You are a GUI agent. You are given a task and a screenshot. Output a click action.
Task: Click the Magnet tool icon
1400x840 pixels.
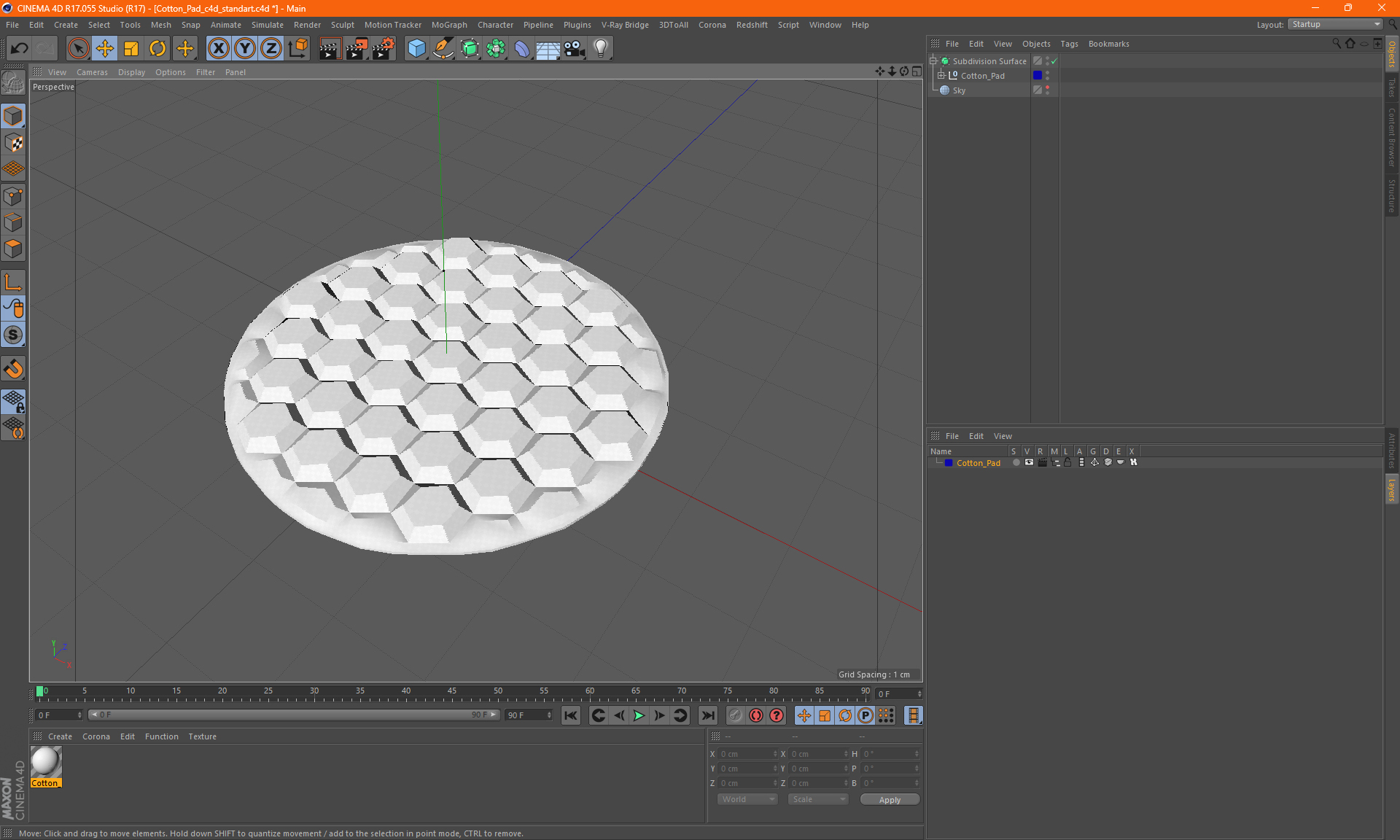coord(13,368)
